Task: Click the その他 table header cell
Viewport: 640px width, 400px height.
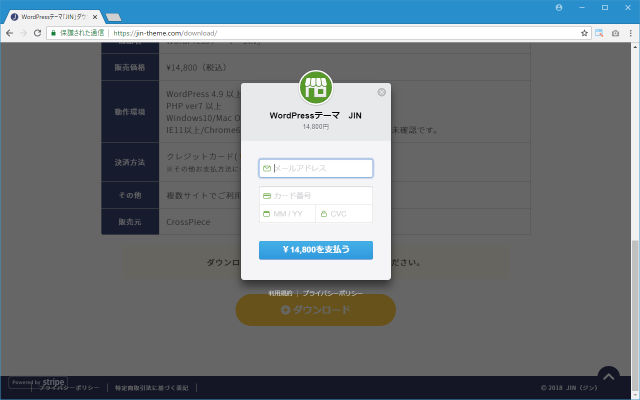Action: coord(130,195)
